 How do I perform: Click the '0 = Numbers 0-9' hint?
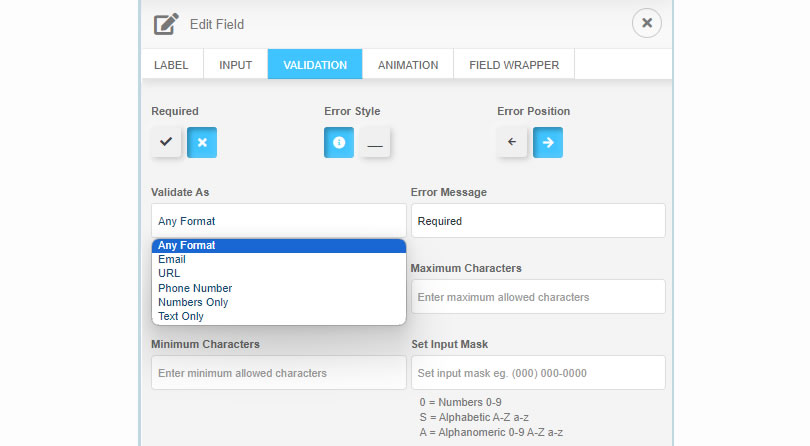point(460,402)
